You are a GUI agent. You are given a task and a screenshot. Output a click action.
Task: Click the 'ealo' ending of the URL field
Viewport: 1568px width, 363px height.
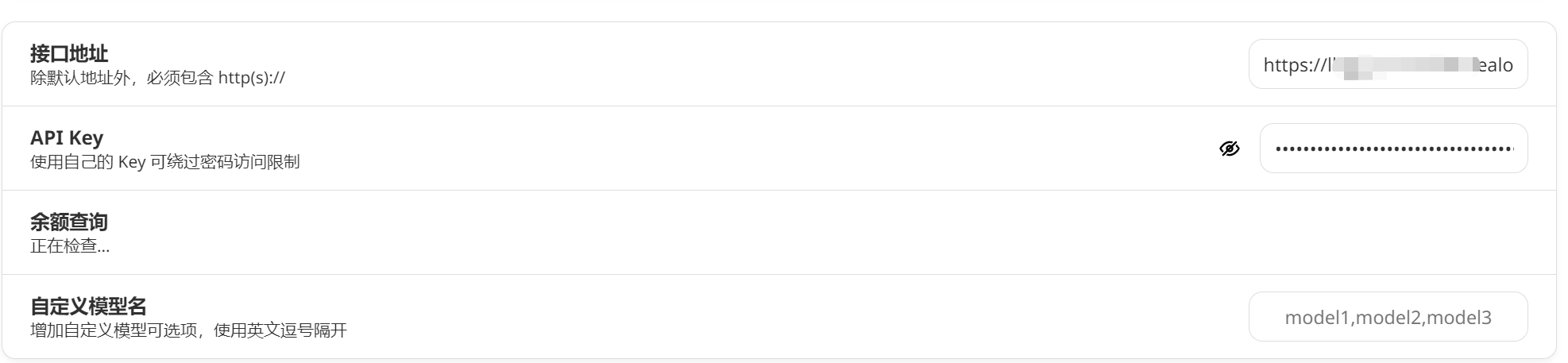(x=1496, y=65)
